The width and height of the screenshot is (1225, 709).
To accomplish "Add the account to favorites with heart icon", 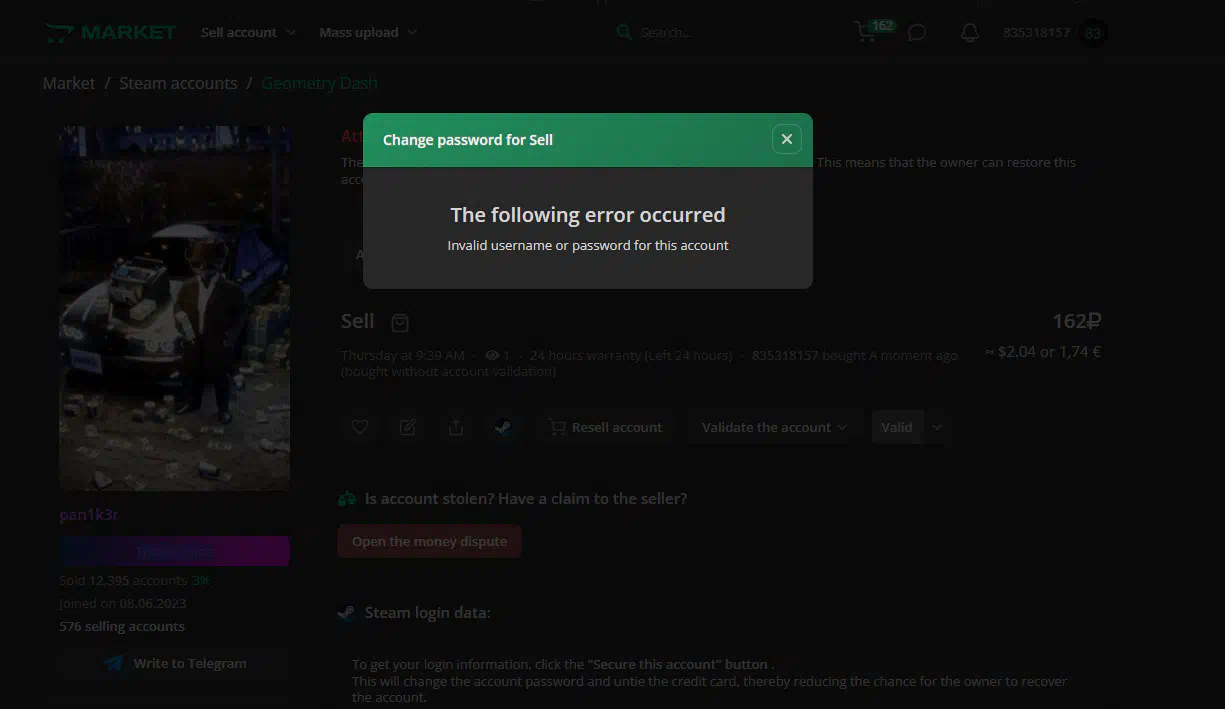I will [x=360, y=427].
